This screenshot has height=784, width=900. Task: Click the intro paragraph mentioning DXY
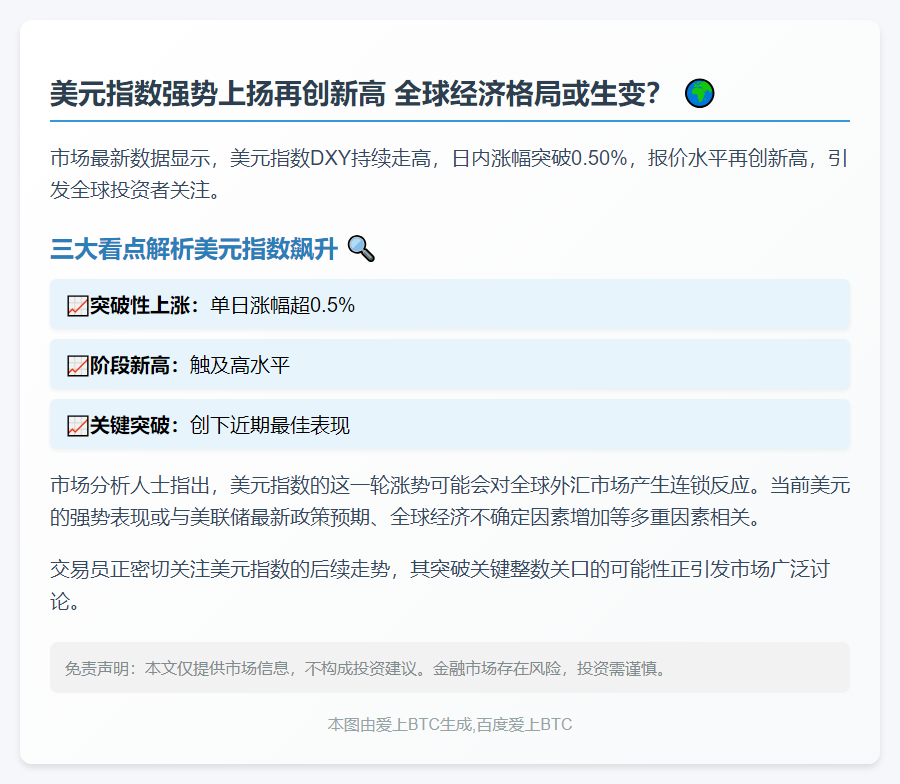point(449,174)
